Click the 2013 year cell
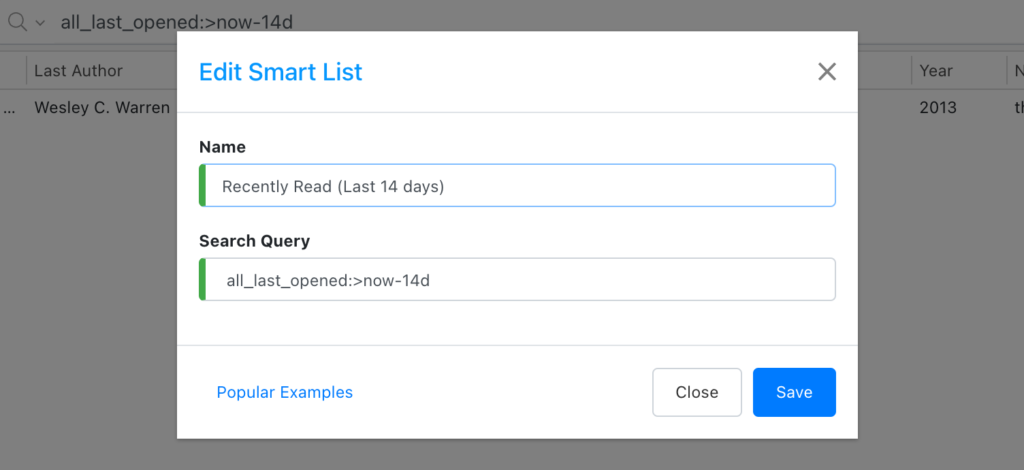Screen dimensions: 1024x470 938,107
